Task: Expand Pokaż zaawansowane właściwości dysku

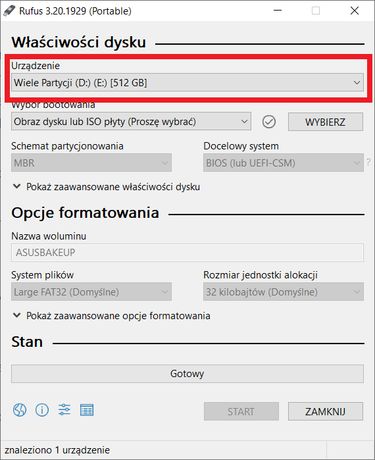Action: 107,187
